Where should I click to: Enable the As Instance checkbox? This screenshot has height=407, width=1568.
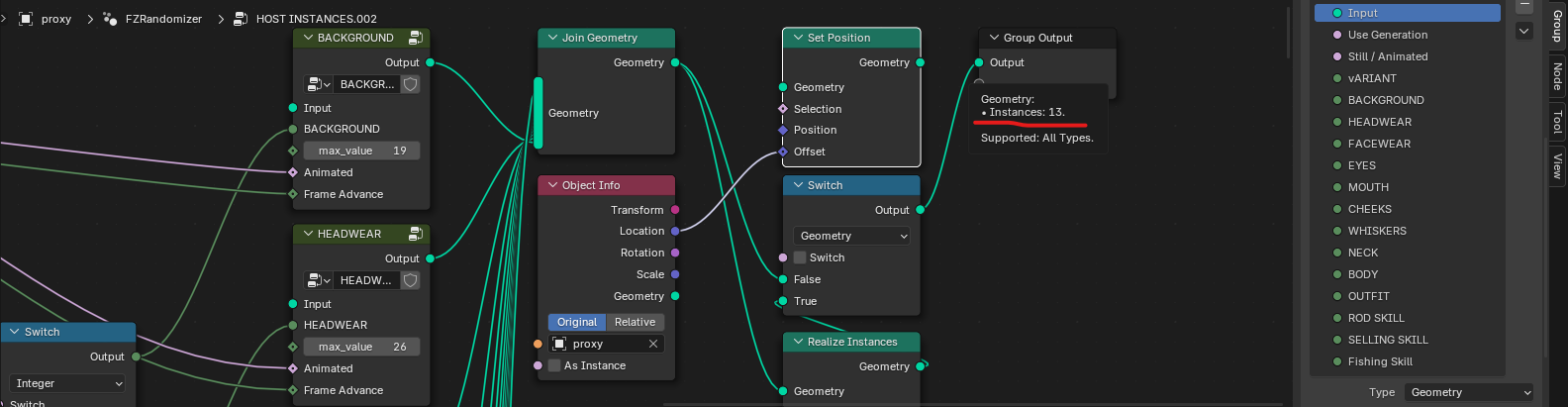click(x=554, y=365)
